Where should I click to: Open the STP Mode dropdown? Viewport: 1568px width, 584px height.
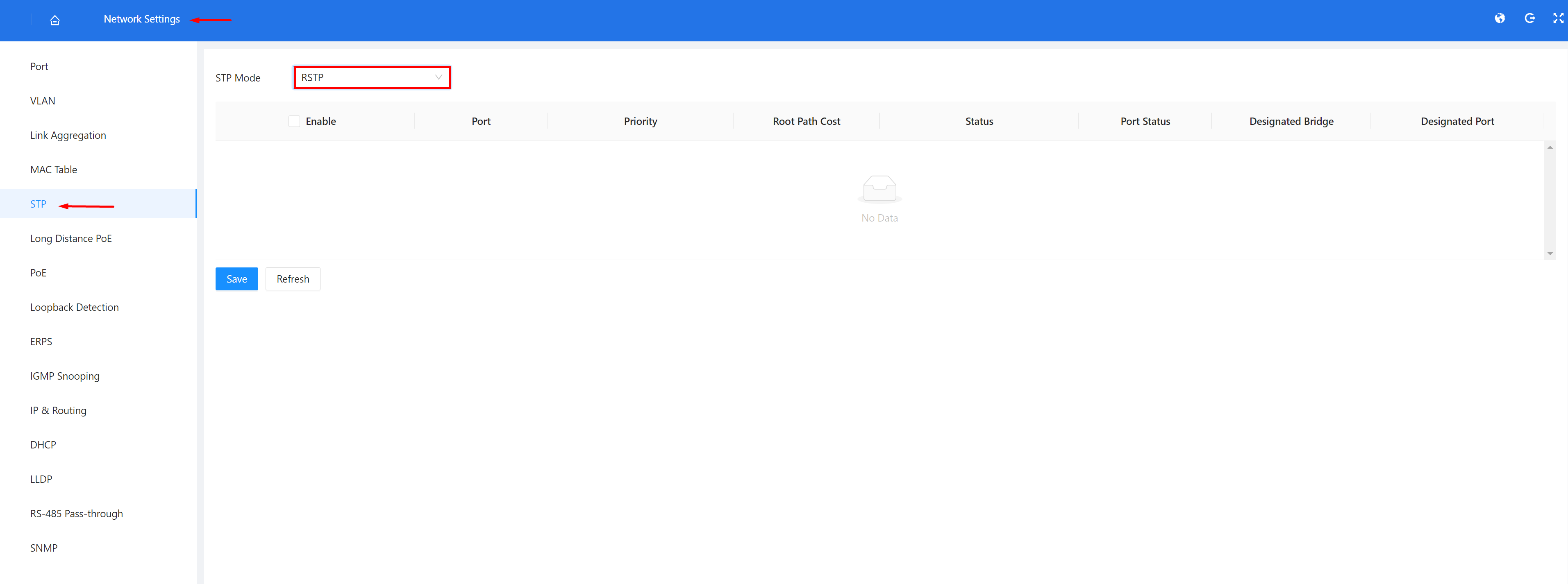point(372,77)
